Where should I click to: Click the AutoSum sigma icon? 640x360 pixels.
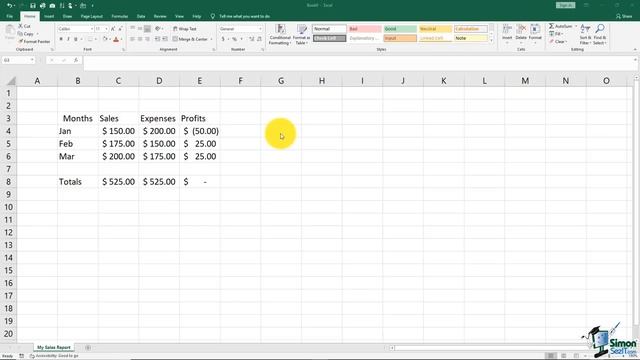[551, 26]
